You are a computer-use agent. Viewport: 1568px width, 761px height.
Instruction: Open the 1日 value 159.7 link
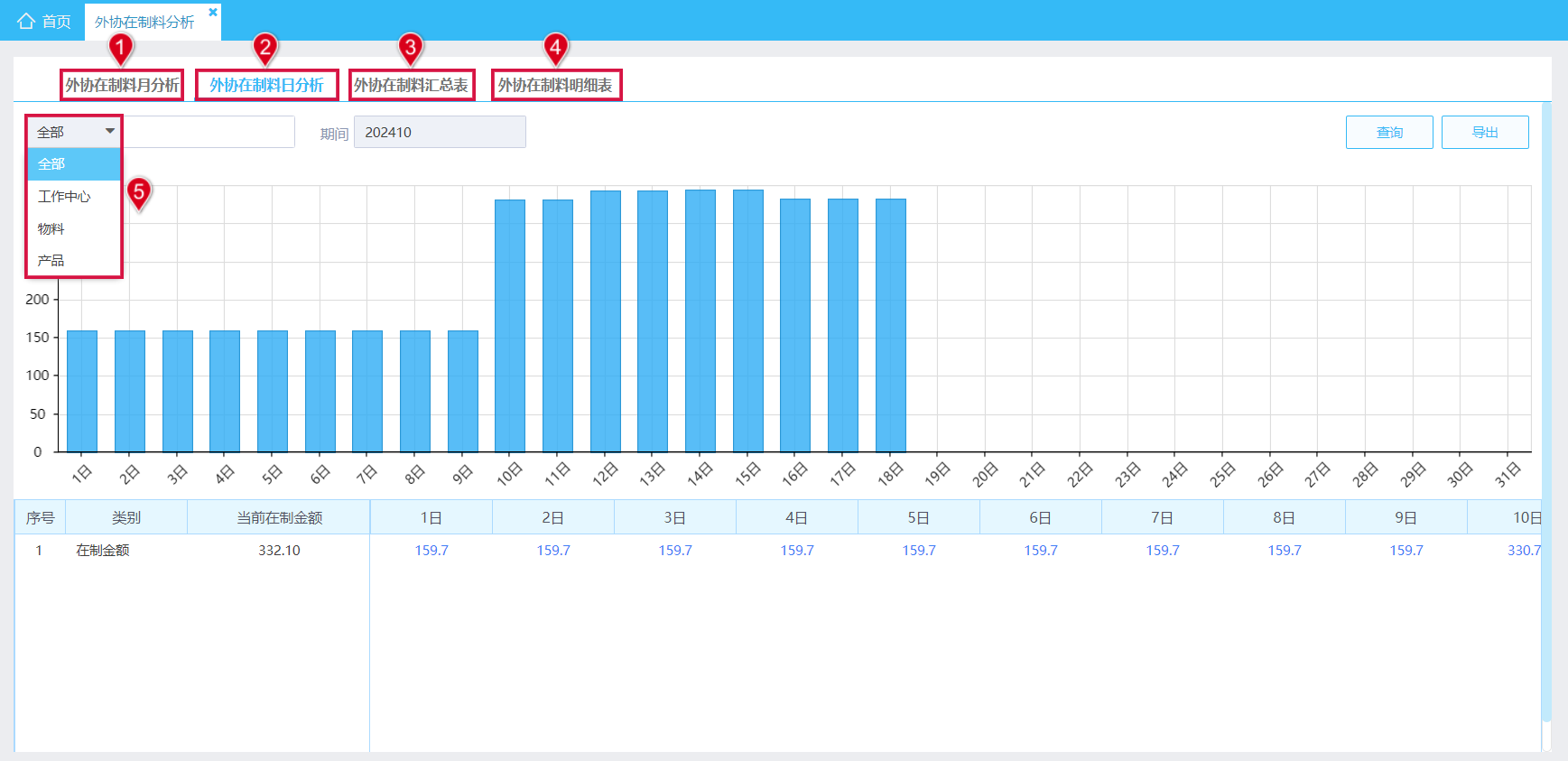pos(431,550)
